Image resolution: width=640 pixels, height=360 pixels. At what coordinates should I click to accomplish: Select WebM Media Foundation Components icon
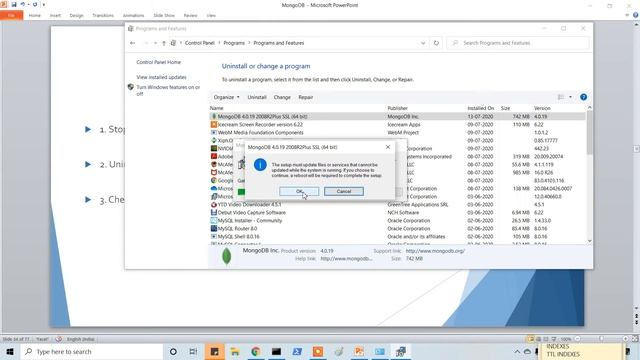pyautogui.click(x=213, y=133)
